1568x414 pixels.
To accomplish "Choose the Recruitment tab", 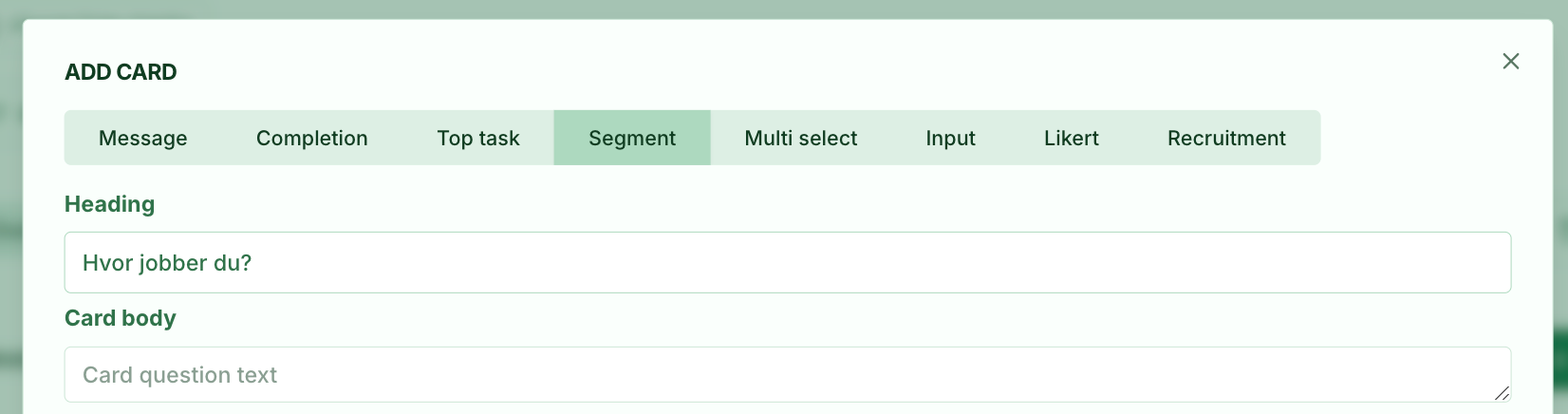I will (x=1226, y=138).
